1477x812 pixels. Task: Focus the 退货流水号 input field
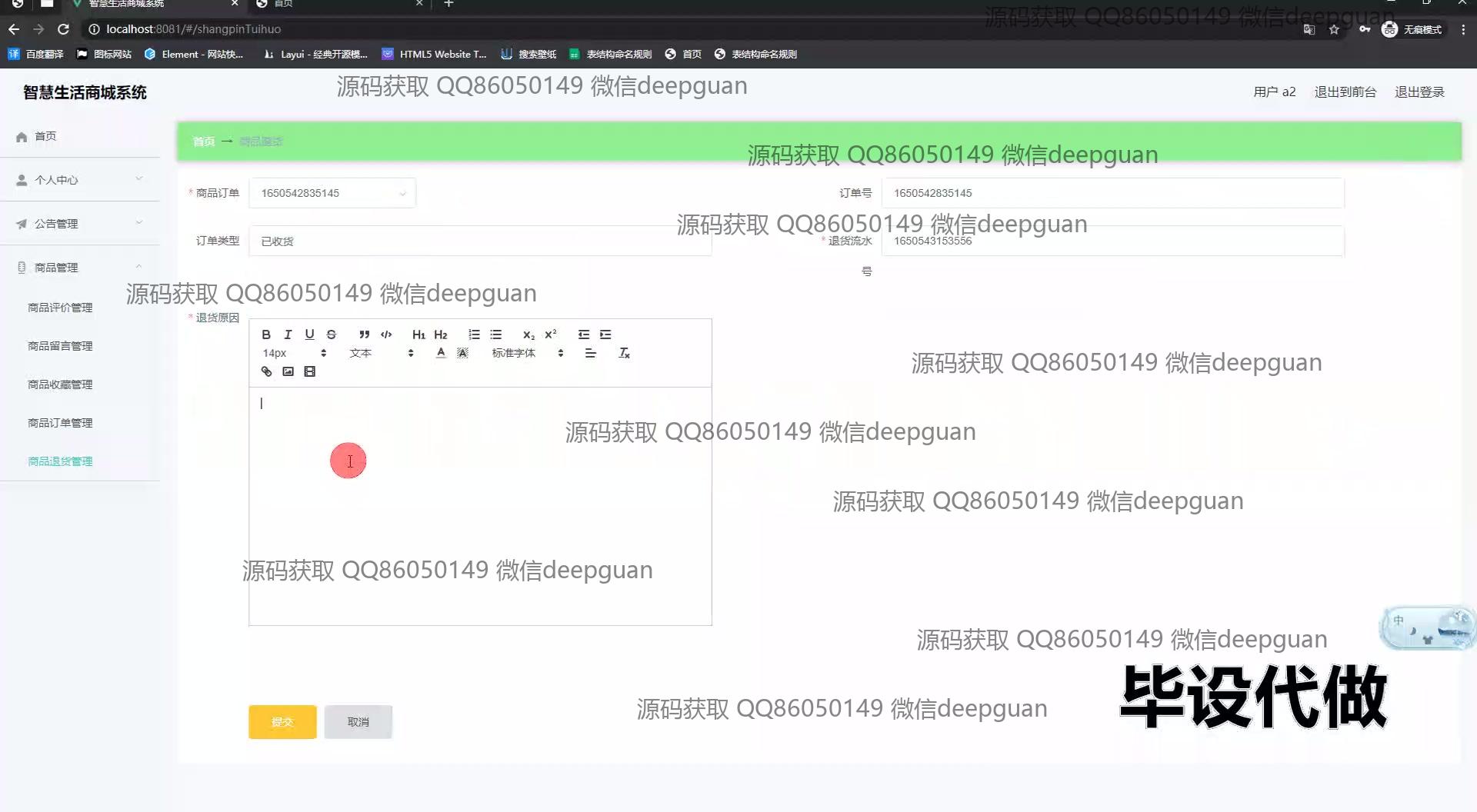[x=1113, y=241]
